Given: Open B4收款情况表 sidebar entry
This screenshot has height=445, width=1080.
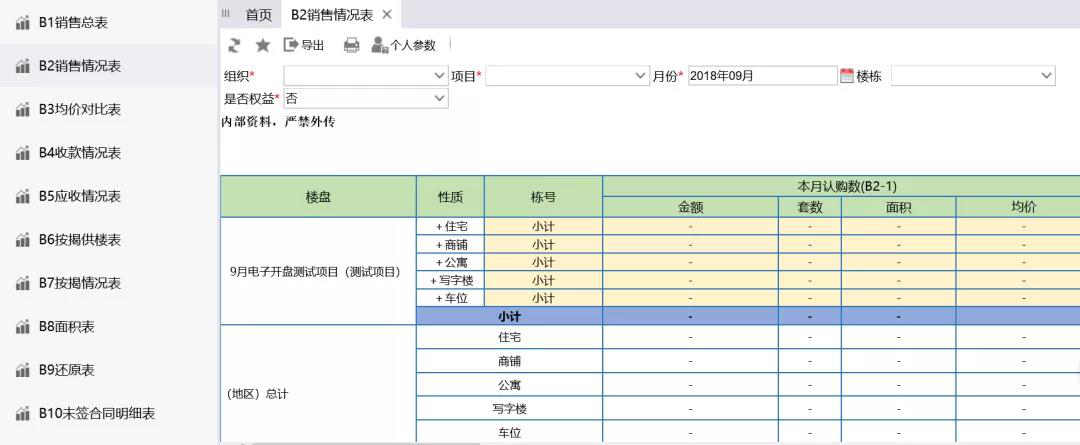Looking at the screenshot, I should 80,153.
